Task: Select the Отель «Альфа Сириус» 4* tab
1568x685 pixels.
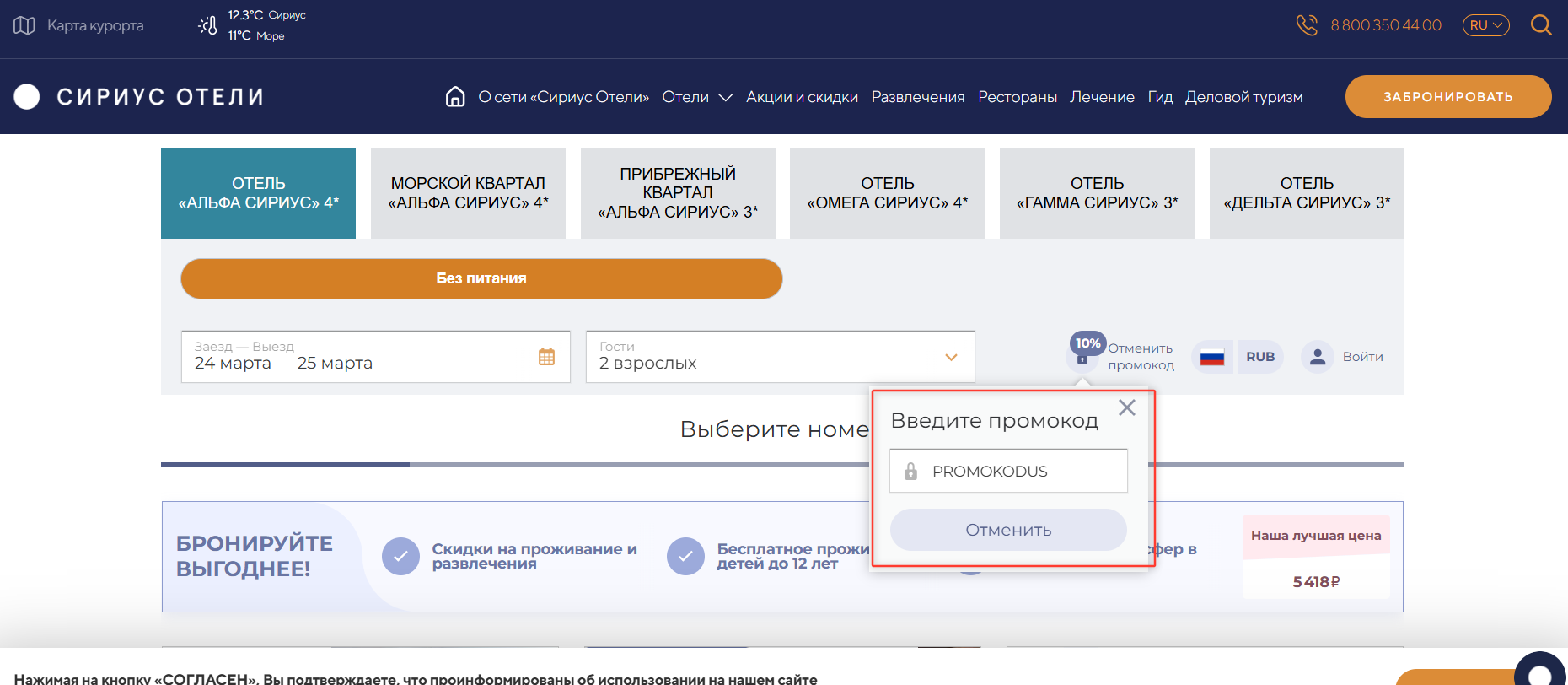Action: click(x=258, y=193)
